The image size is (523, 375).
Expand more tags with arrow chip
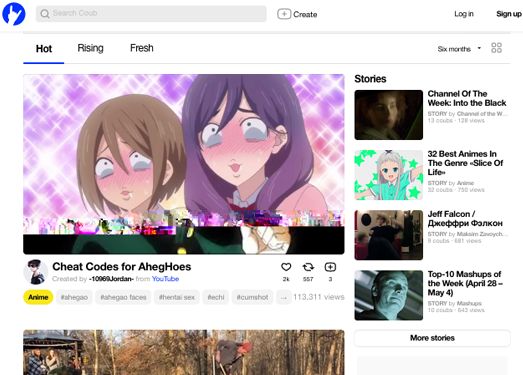[x=284, y=297]
